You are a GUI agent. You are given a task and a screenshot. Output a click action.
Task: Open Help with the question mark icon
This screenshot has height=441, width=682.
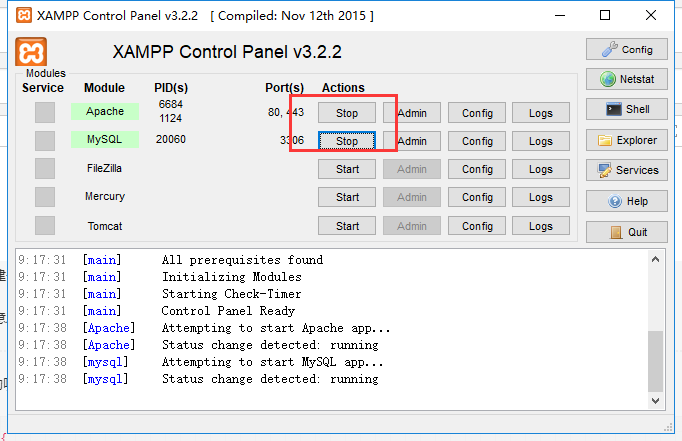pyautogui.click(x=626, y=201)
